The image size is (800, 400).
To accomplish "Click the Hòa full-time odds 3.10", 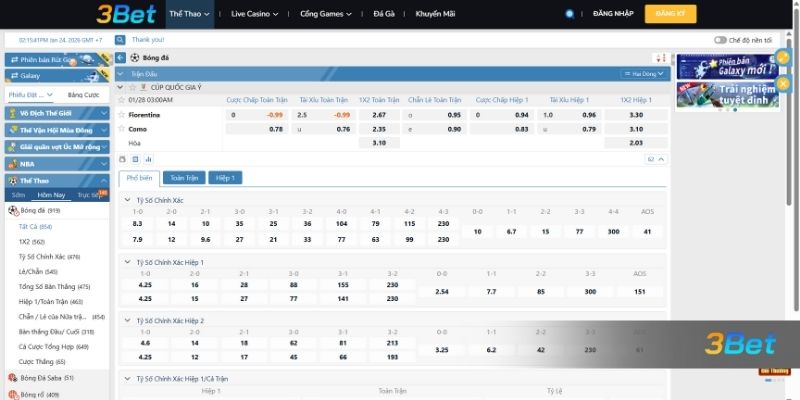I will 379,143.
